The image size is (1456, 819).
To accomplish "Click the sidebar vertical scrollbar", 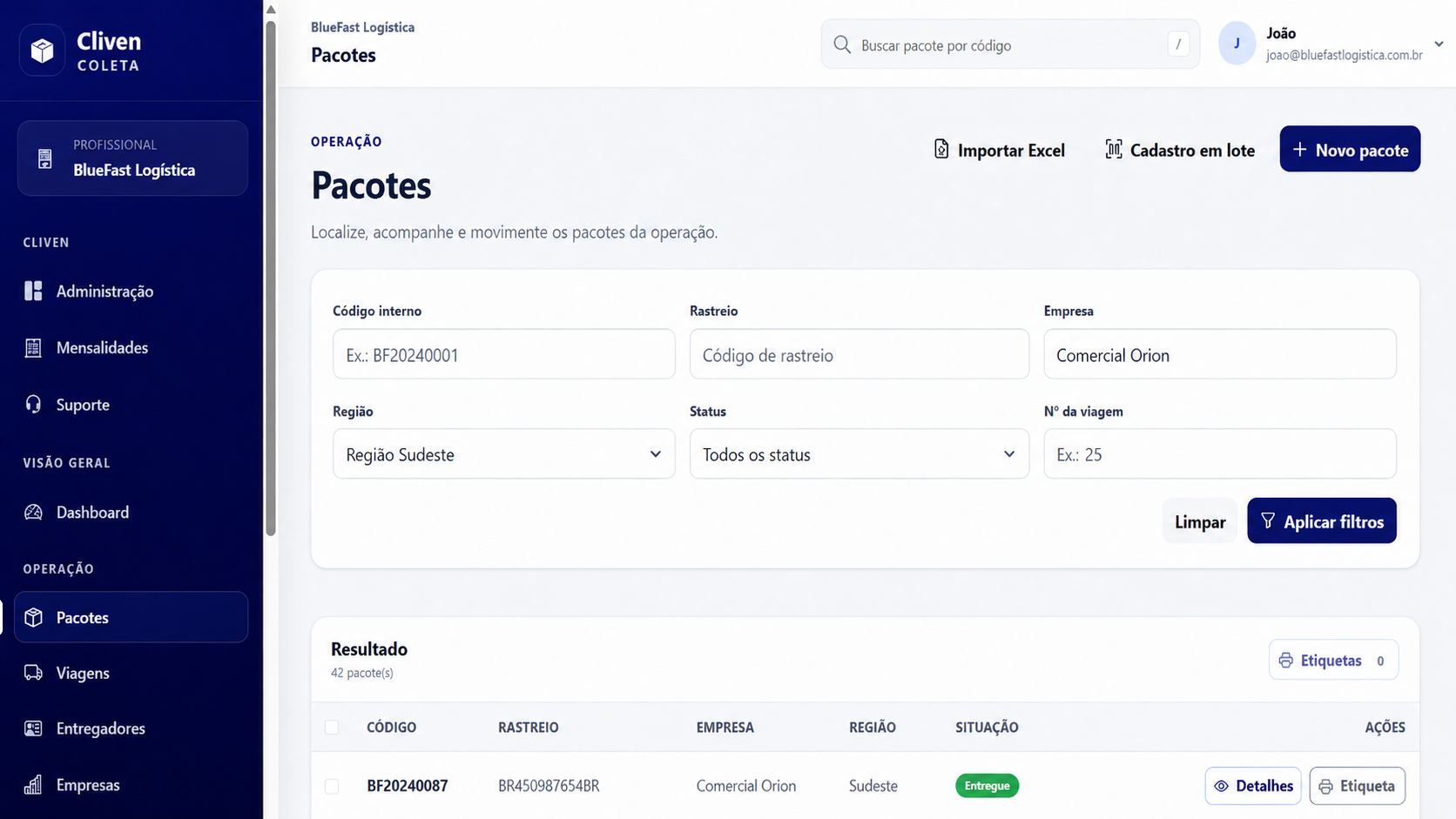I will 271,279.
